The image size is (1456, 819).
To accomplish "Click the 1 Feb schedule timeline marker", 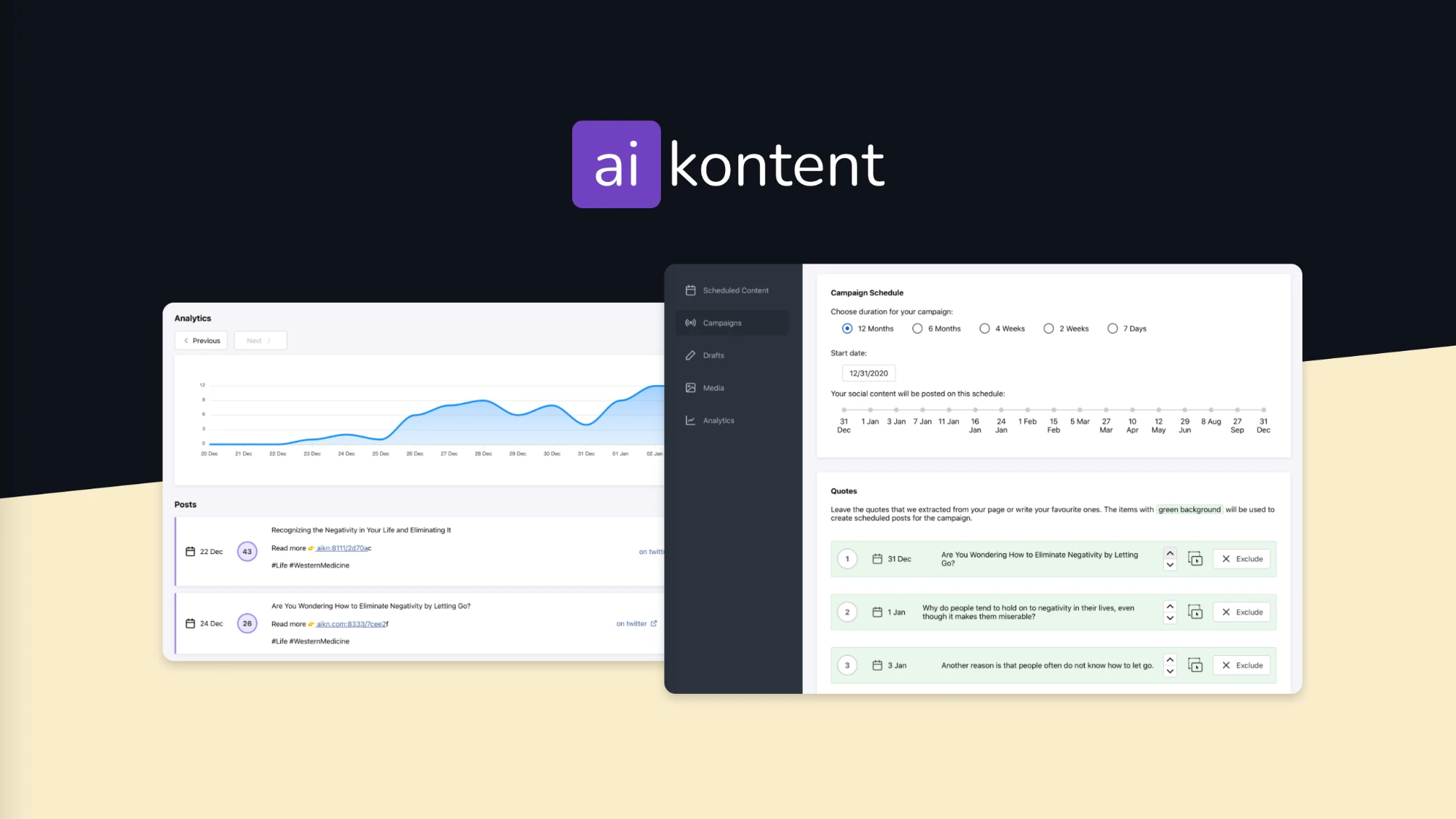I will (x=1027, y=410).
